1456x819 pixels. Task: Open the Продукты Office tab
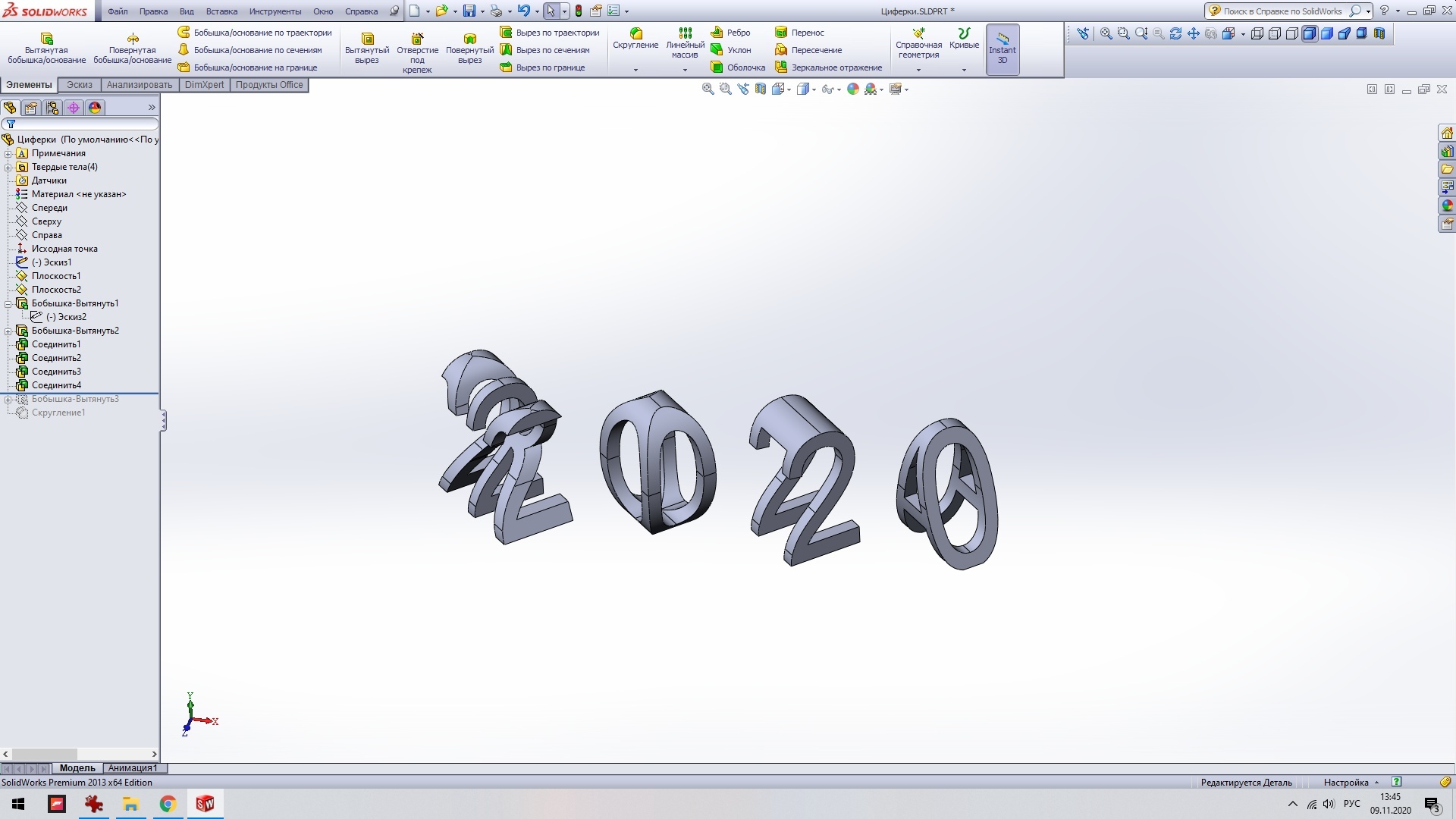269,85
